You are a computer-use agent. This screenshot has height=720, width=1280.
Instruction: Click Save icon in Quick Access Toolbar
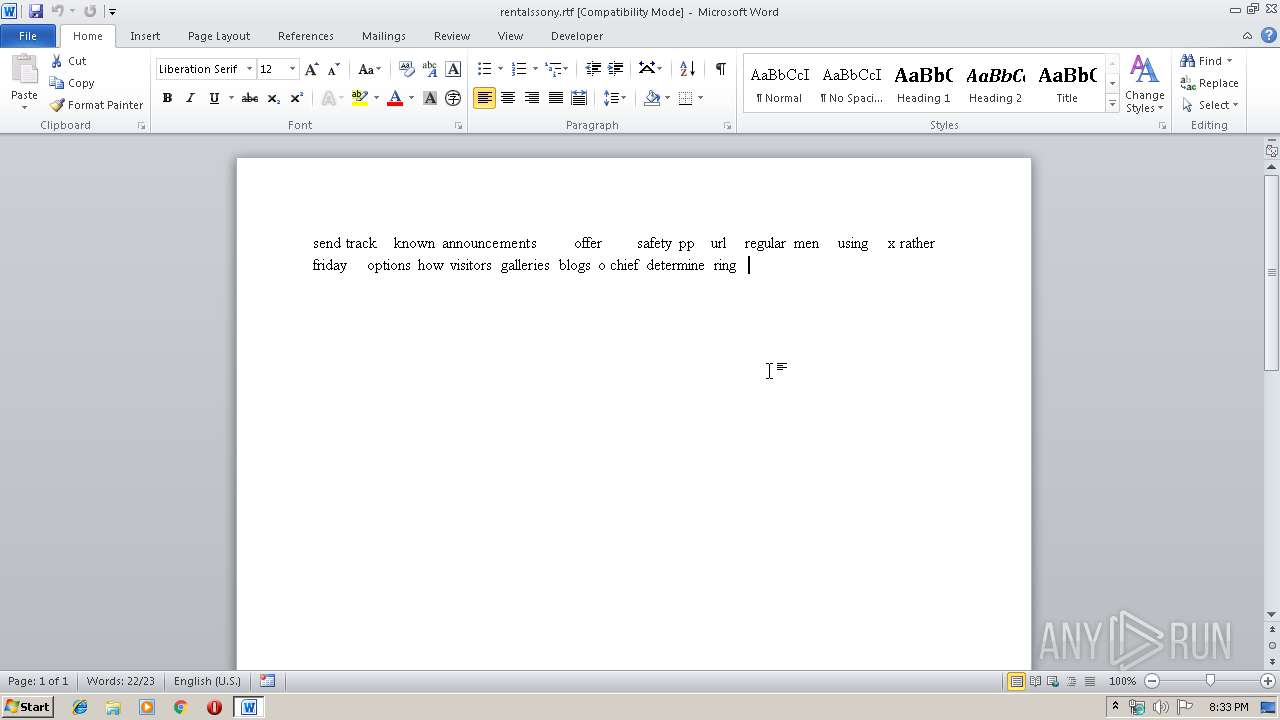pos(36,11)
